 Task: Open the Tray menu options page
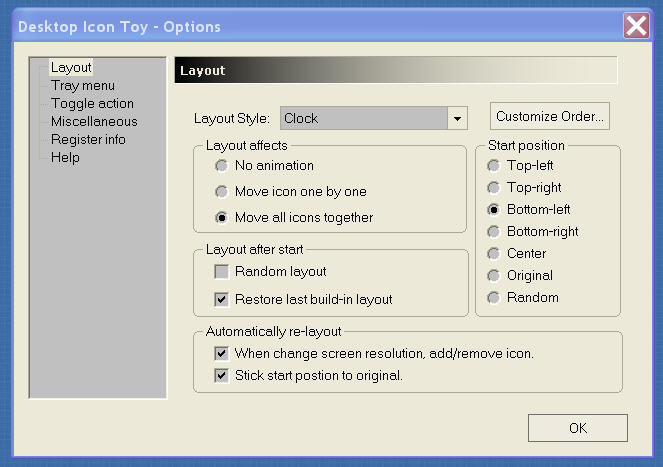pos(82,85)
